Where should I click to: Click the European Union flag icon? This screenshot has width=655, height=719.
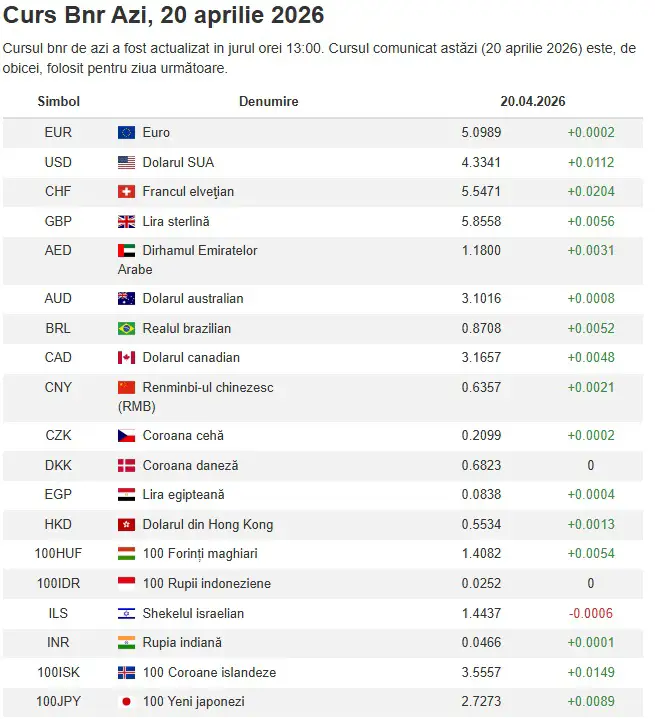coord(126,133)
